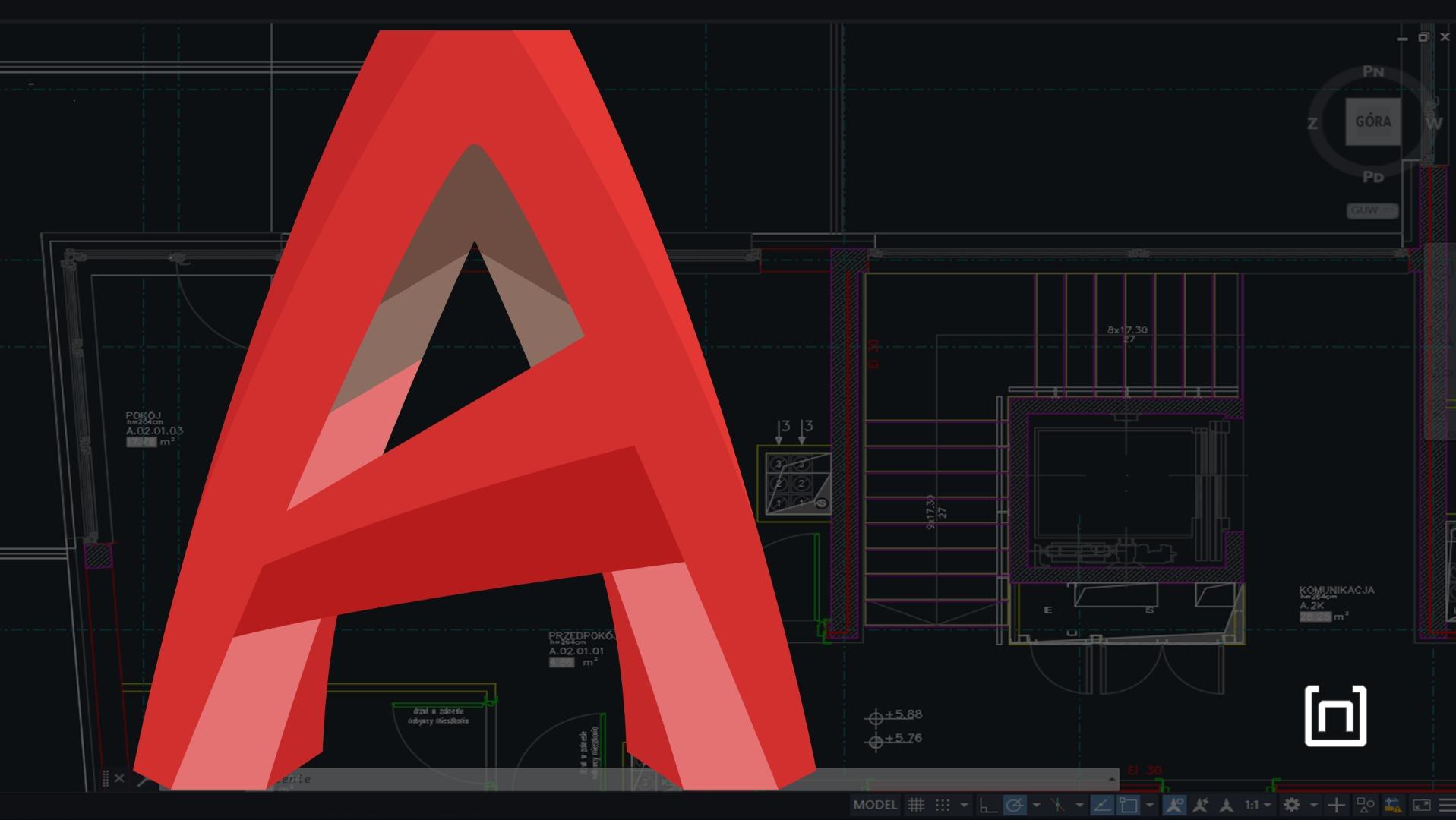Grab the command line grip handle
The width and height of the screenshot is (1456, 820).
click(x=106, y=778)
